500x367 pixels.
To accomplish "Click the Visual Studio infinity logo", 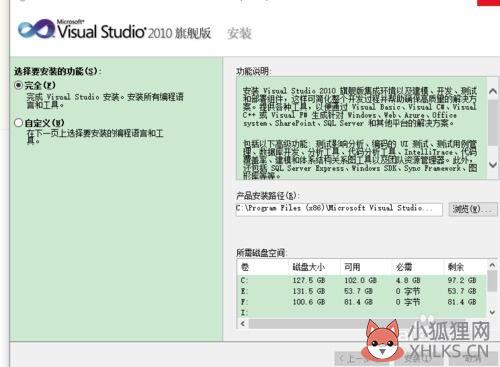I will click(36, 29).
